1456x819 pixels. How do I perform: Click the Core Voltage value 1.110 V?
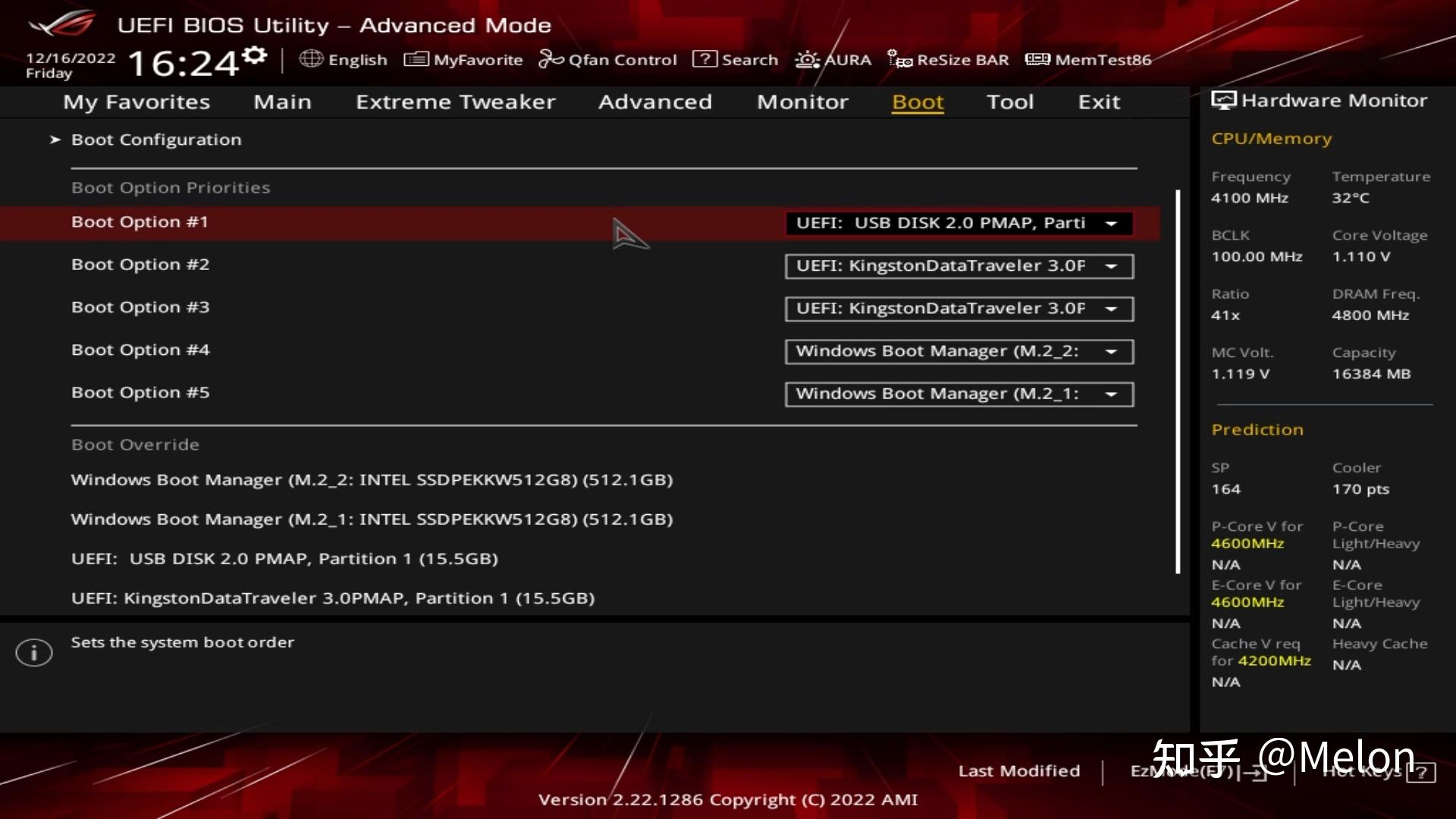pos(1361,257)
